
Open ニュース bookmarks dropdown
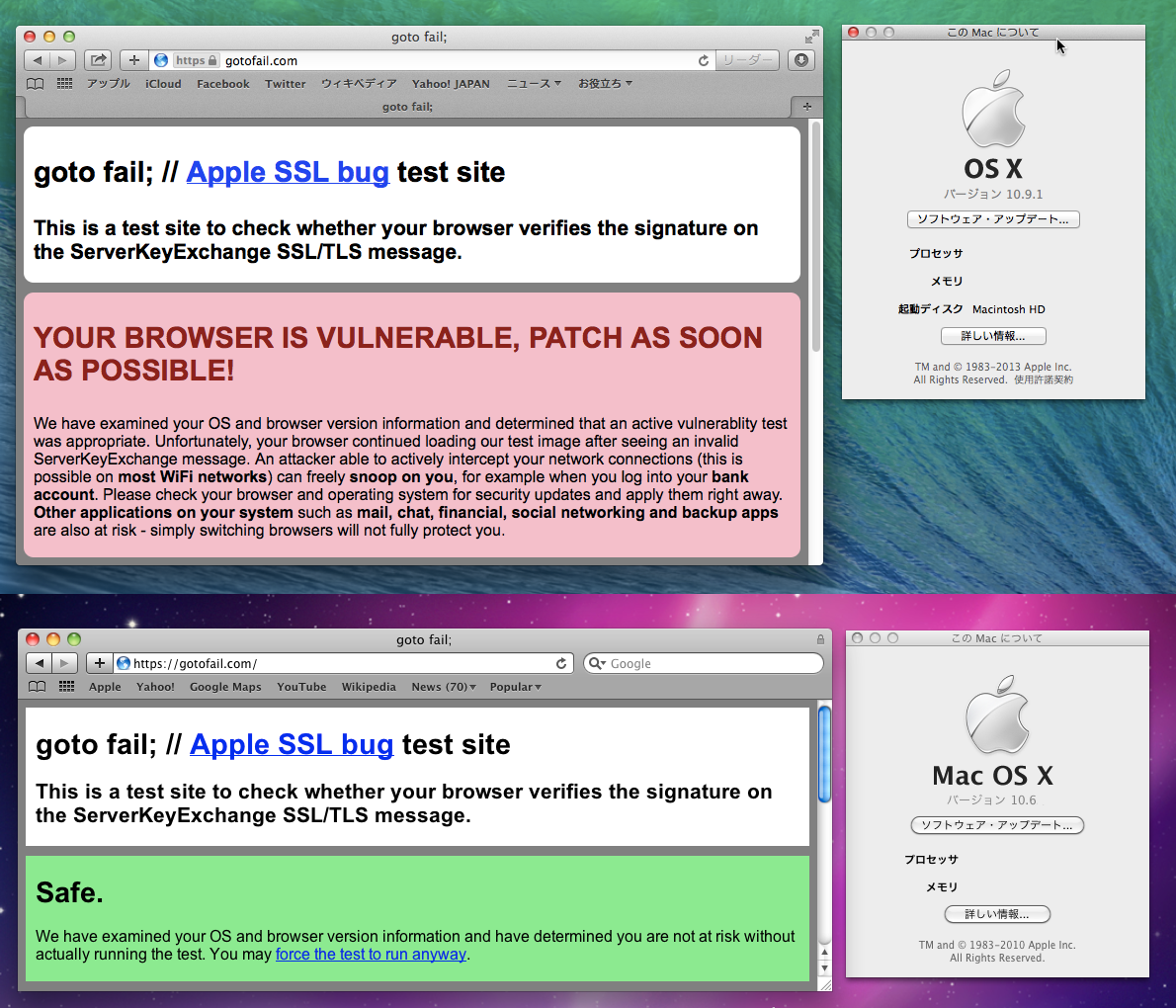click(x=534, y=84)
